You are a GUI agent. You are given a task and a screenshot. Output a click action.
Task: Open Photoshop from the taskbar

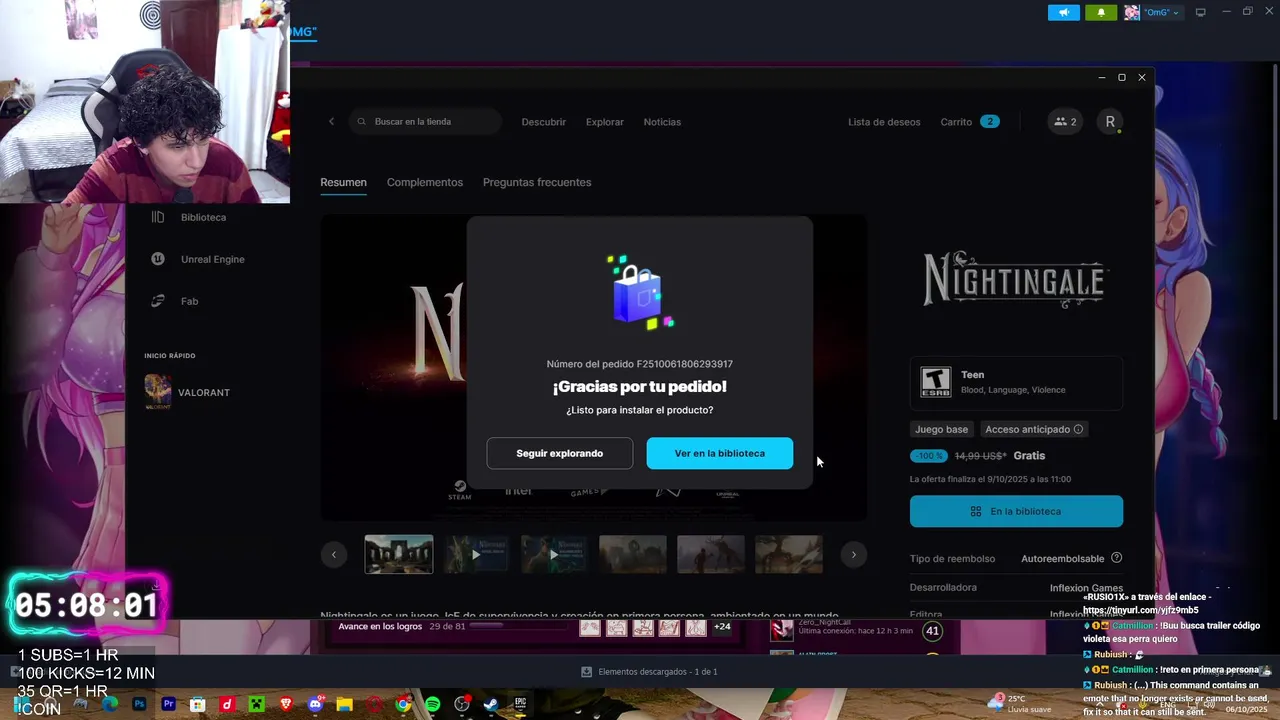tap(139, 704)
